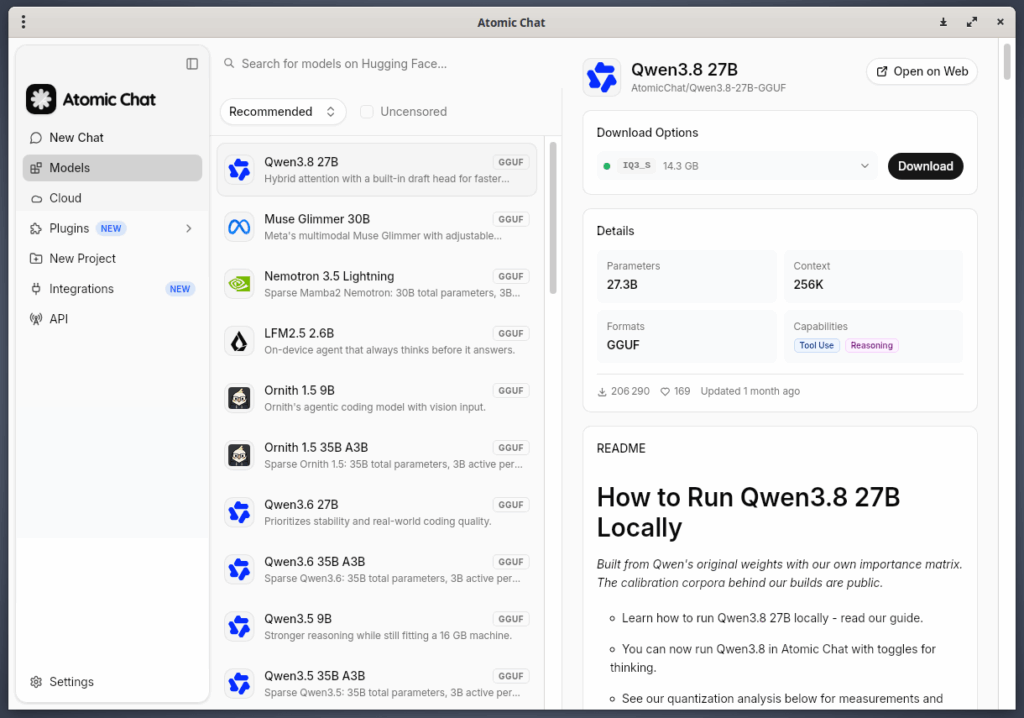The image size is (1024, 718).
Task: Click the Ornith 1.5 9B avatar icon
Action: point(239,398)
